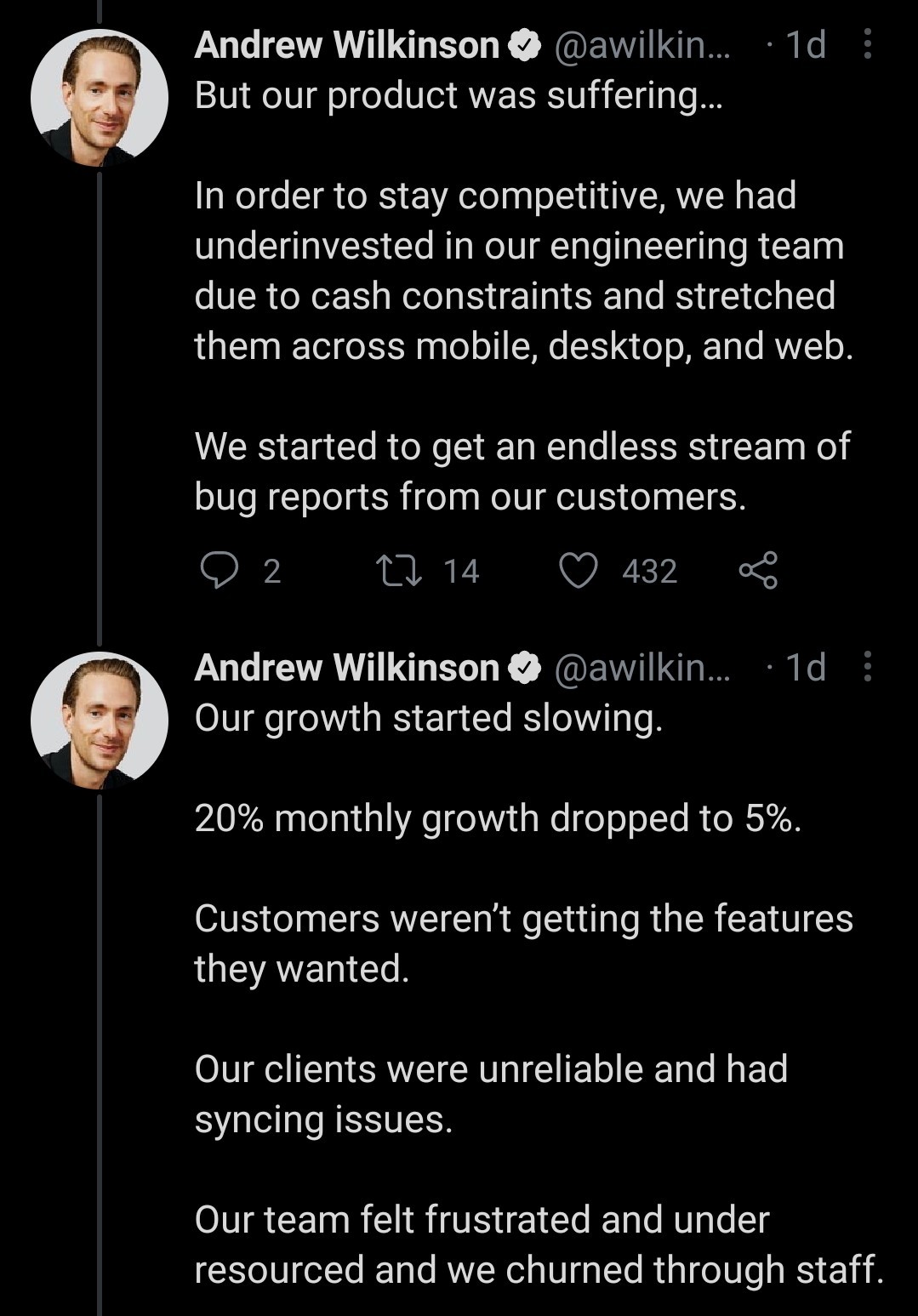The image size is (918, 1316).
Task: Open the profile photo beside the growth tweet
Action: click(x=100, y=721)
